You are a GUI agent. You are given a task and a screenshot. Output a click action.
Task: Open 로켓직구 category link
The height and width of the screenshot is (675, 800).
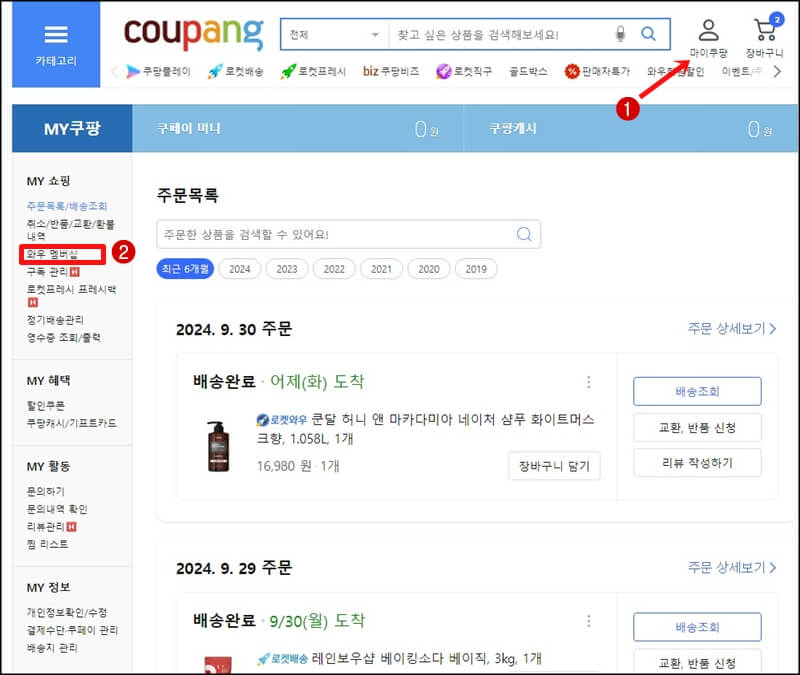pyautogui.click(x=464, y=71)
